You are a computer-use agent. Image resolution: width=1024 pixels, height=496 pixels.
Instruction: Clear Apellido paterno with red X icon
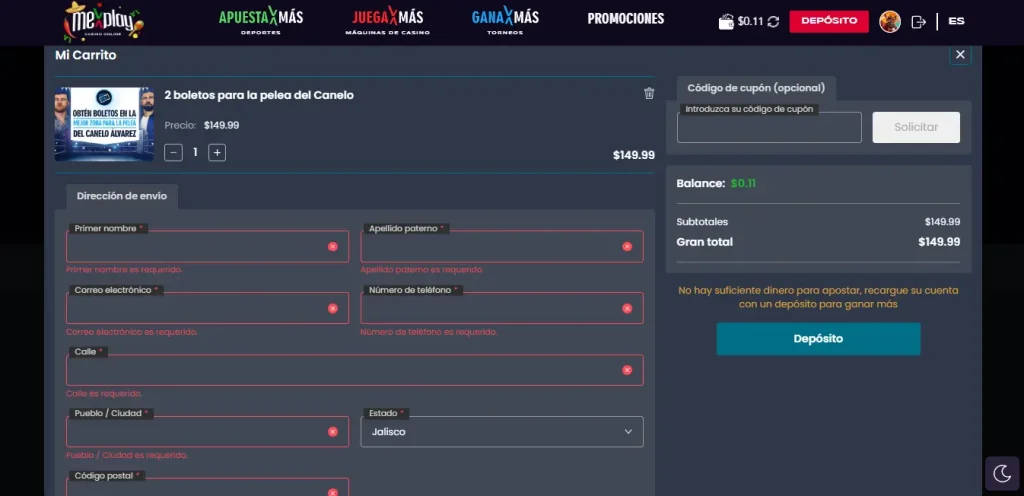pyautogui.click(x=627, y=247)
